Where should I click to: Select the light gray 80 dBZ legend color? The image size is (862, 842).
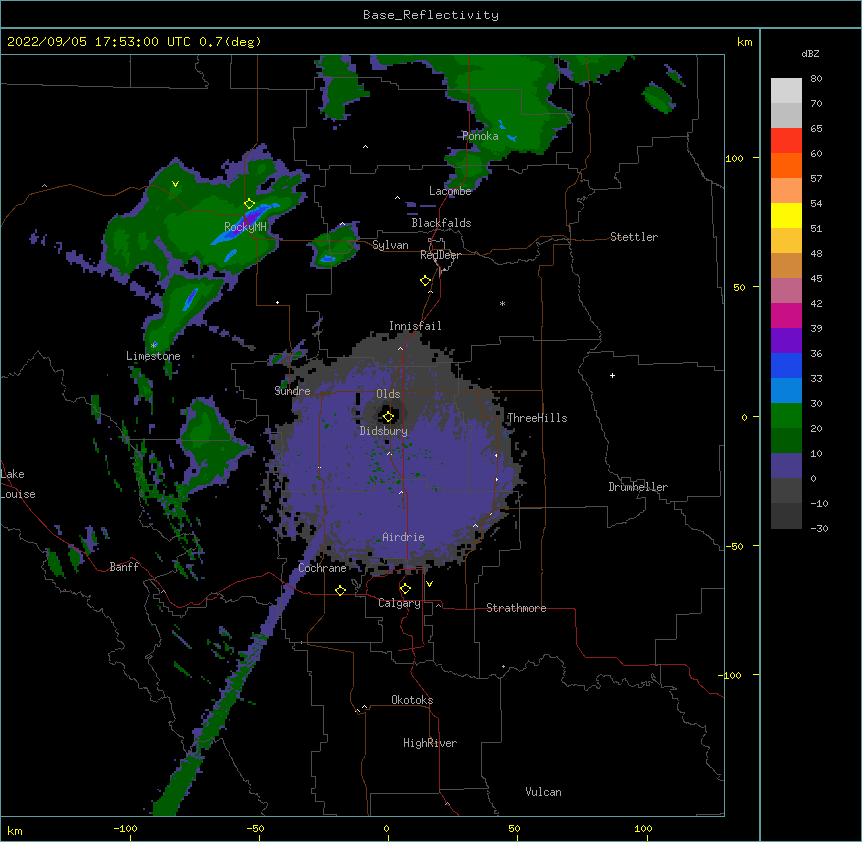click(786, 90)
